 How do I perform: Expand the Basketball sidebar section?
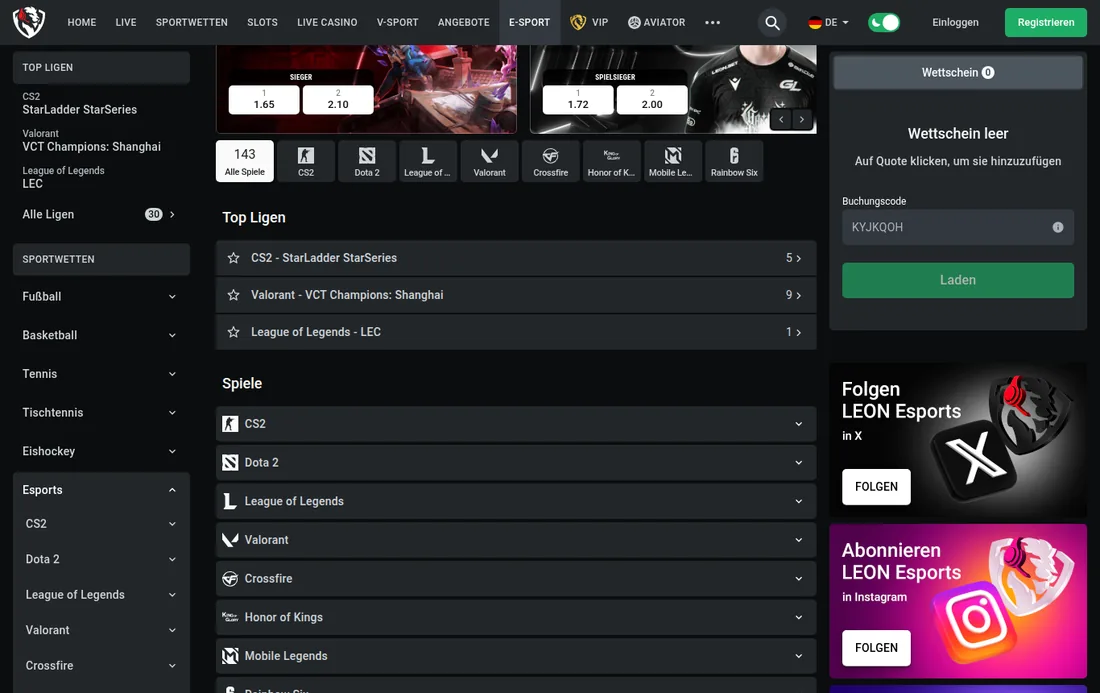(x=101, y=335)
